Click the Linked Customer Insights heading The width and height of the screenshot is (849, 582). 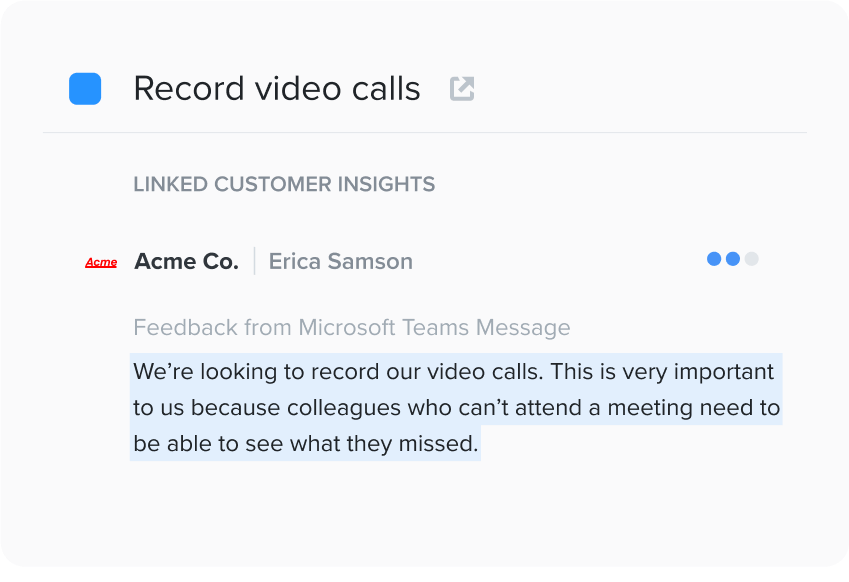[284, 184]
